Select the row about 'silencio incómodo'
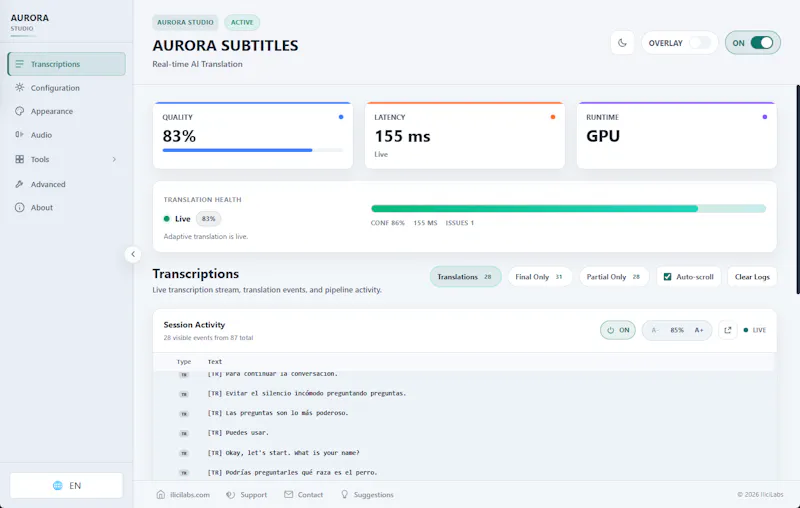Viewport: 800px width, 508px height. 464,393
